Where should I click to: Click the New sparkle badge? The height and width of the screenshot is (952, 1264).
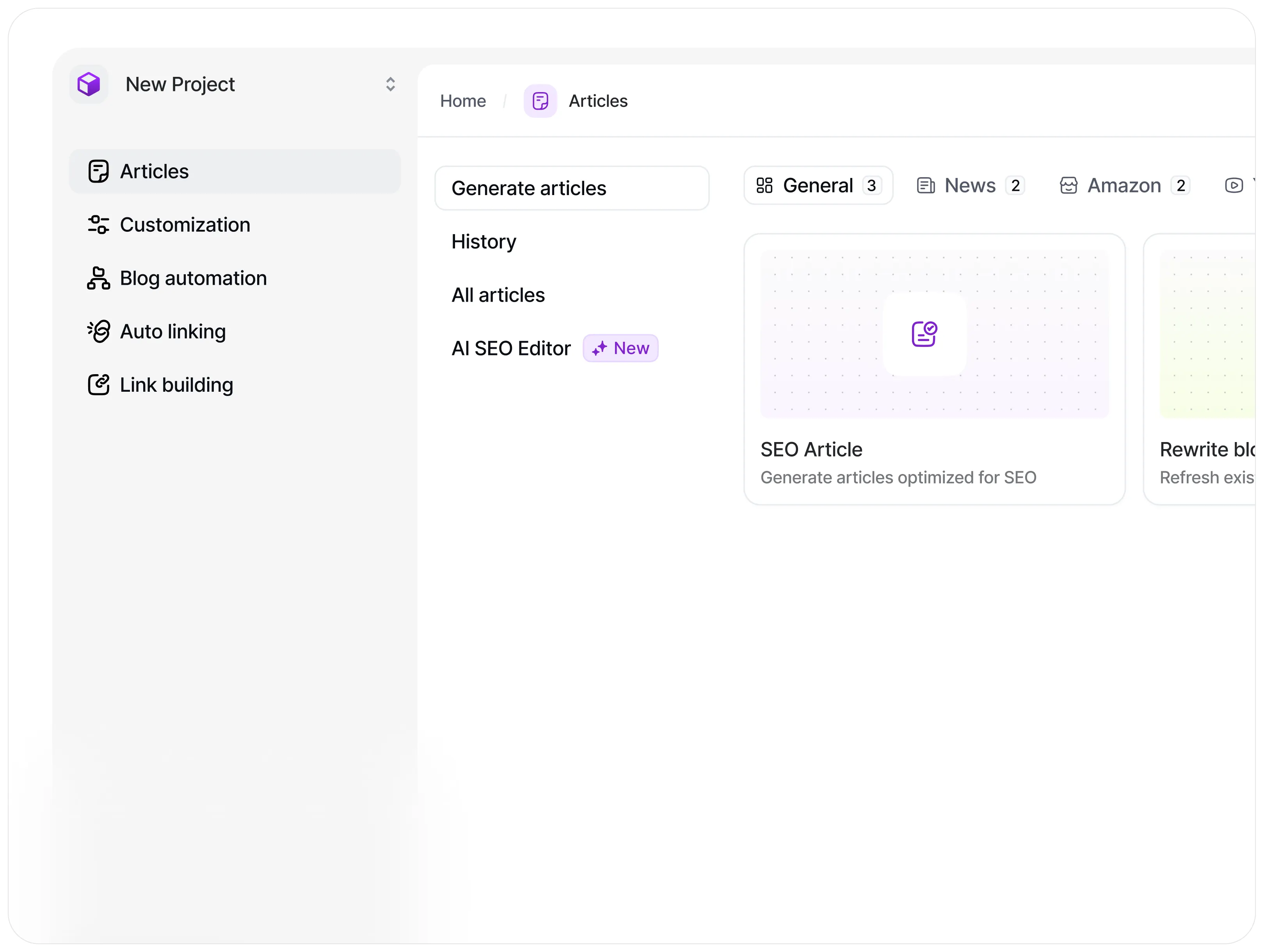[x=620, y=348]
